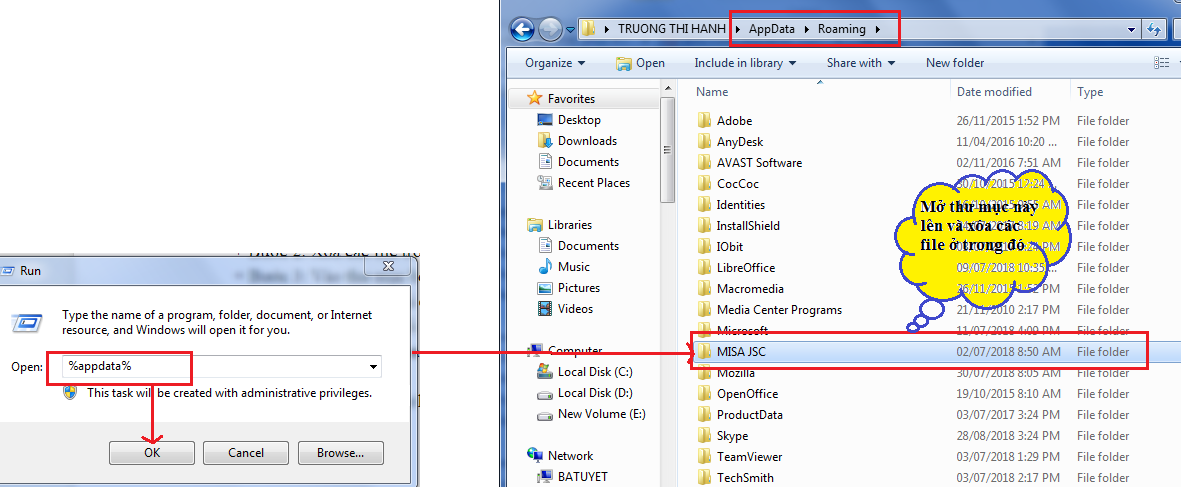Select the Pictures library
This screenshot has height=487, width=1181.
coord(578,288)
